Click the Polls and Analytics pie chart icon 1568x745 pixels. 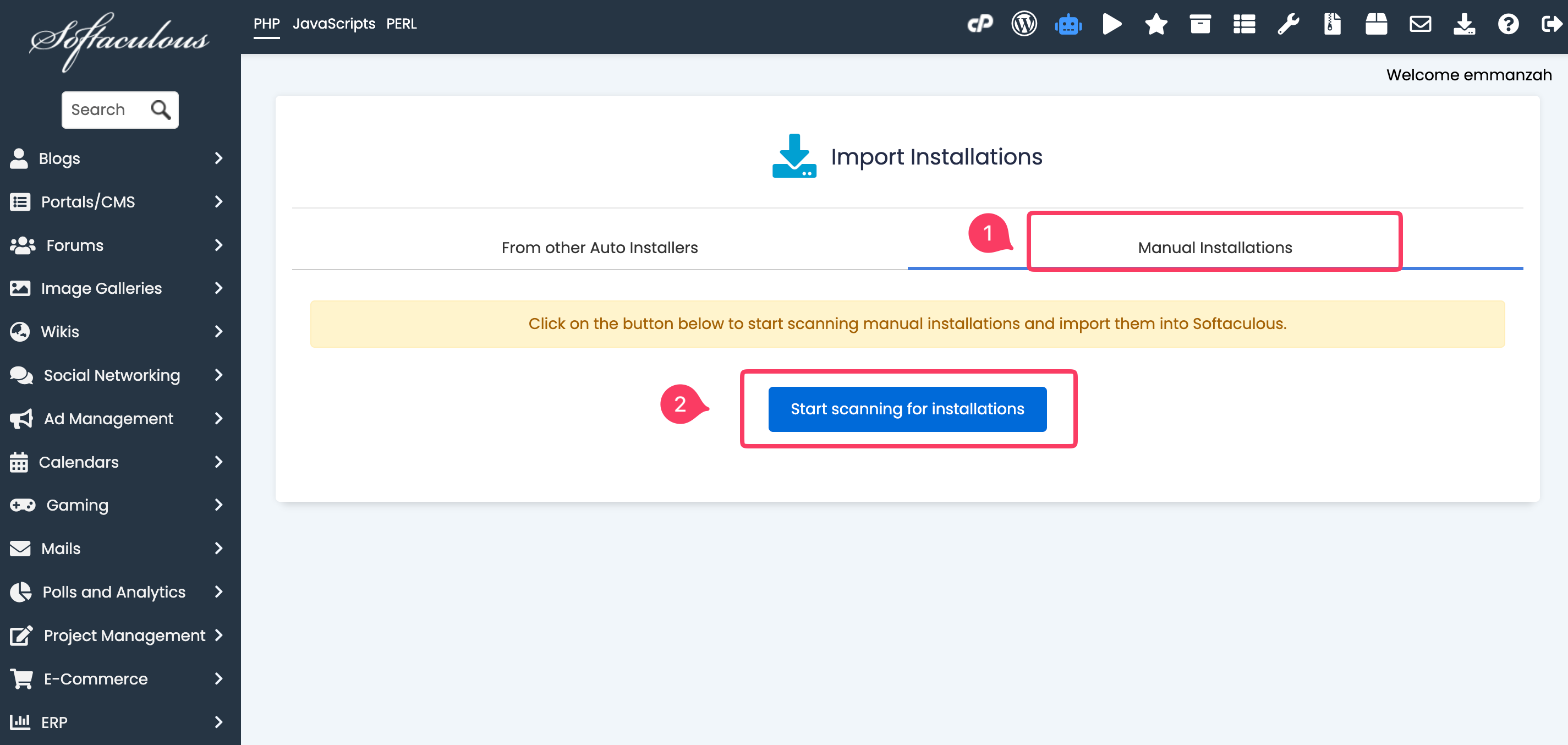[x=21, y=591]
